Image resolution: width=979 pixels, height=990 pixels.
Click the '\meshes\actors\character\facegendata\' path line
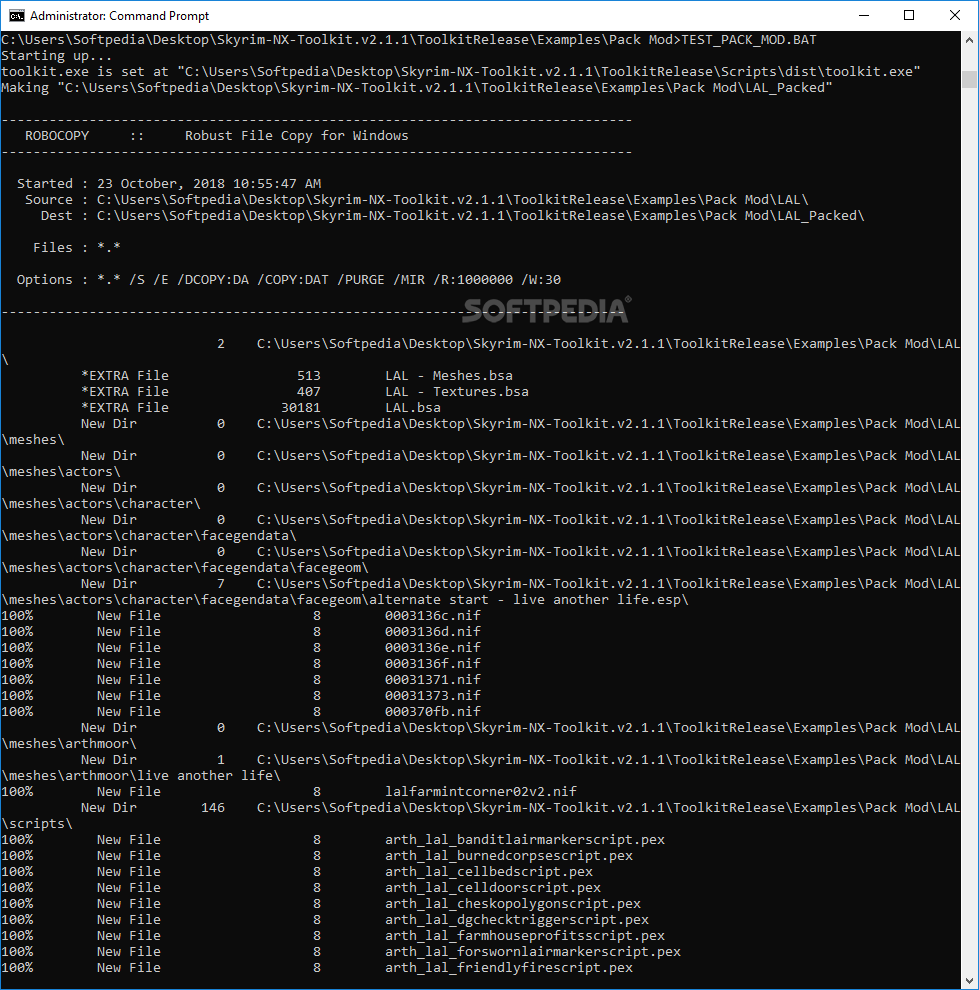(x=149, y=536)
